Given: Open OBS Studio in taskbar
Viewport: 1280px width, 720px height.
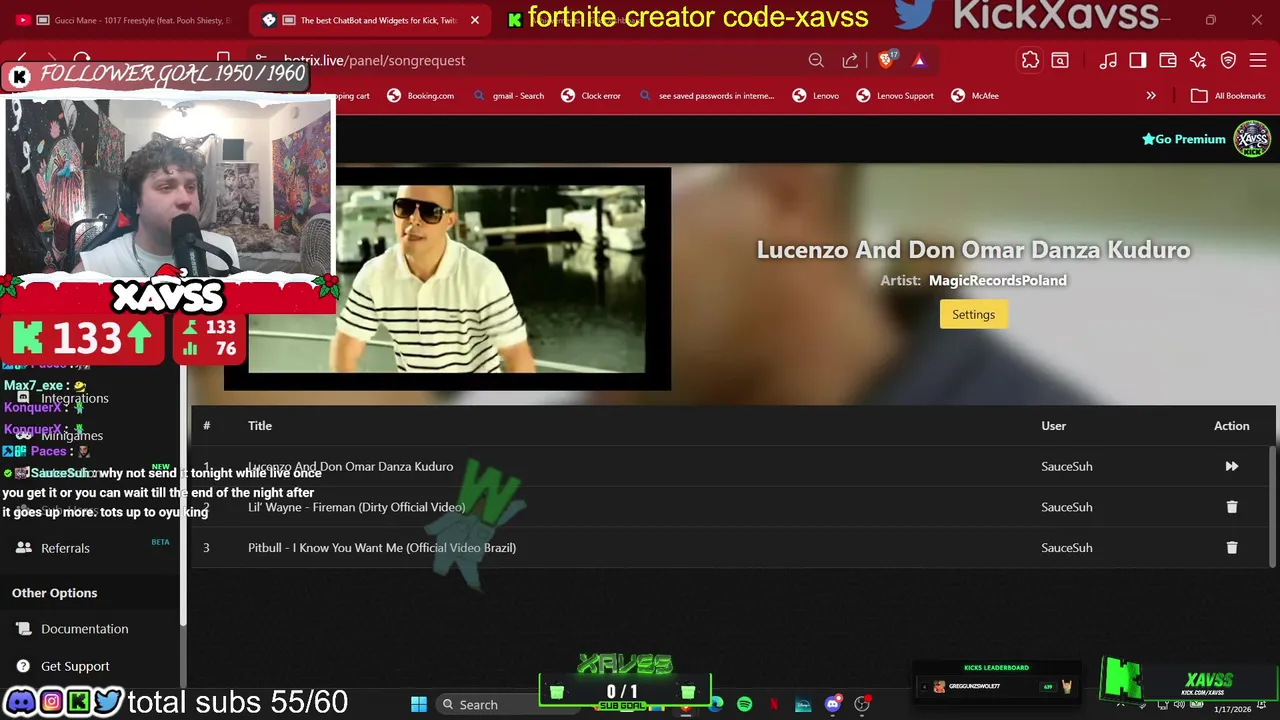Looking at the screenshot, I should pos(862,705).
